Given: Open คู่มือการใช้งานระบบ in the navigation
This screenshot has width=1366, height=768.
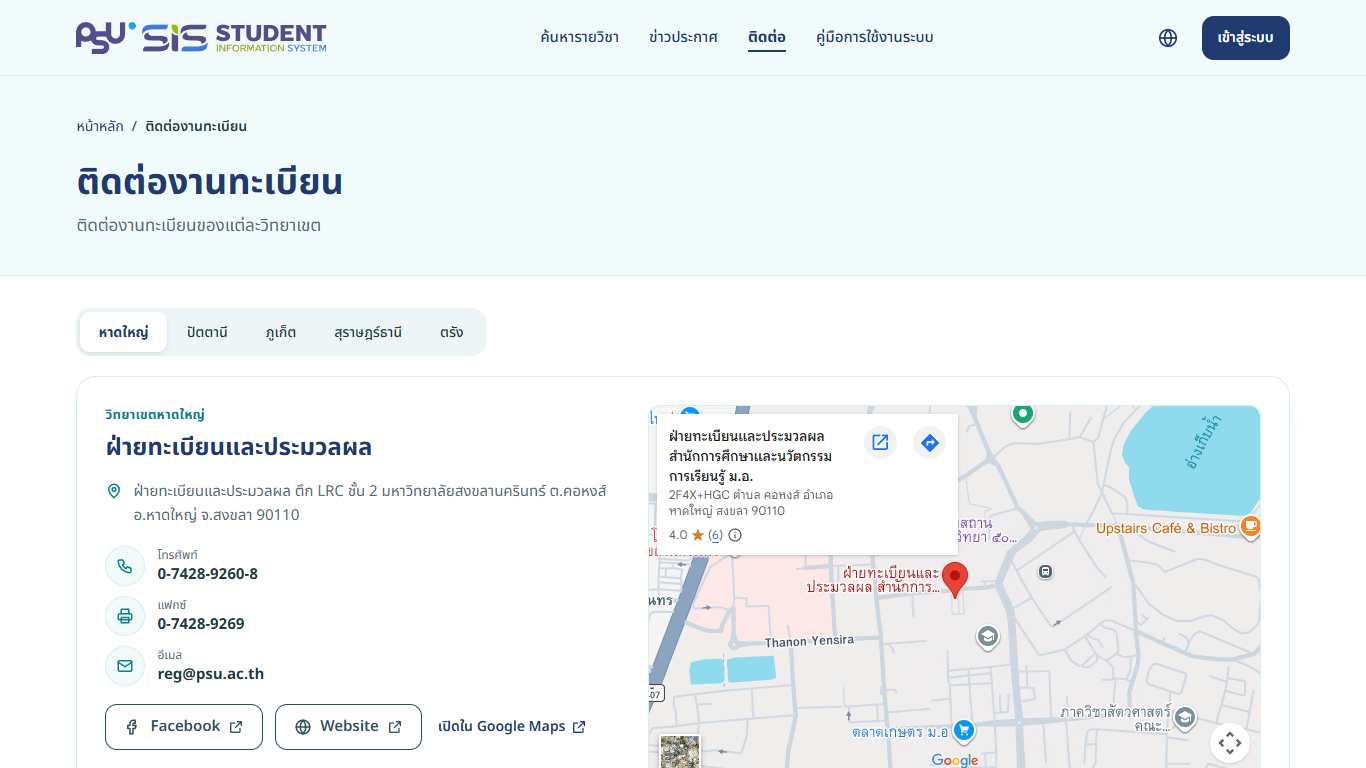Looking at the screenshot, I should (875, 37).
